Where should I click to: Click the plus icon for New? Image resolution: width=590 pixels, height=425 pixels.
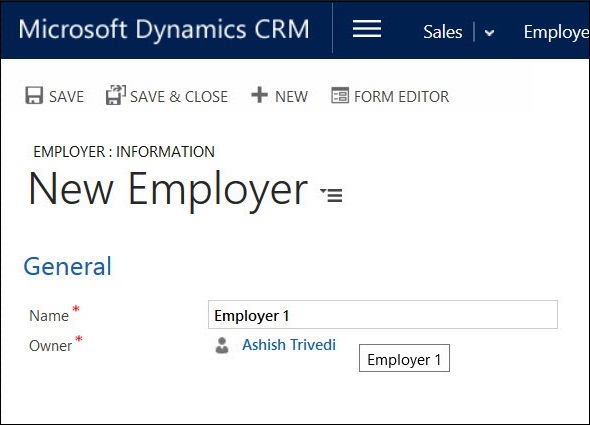tap(259, 94)
